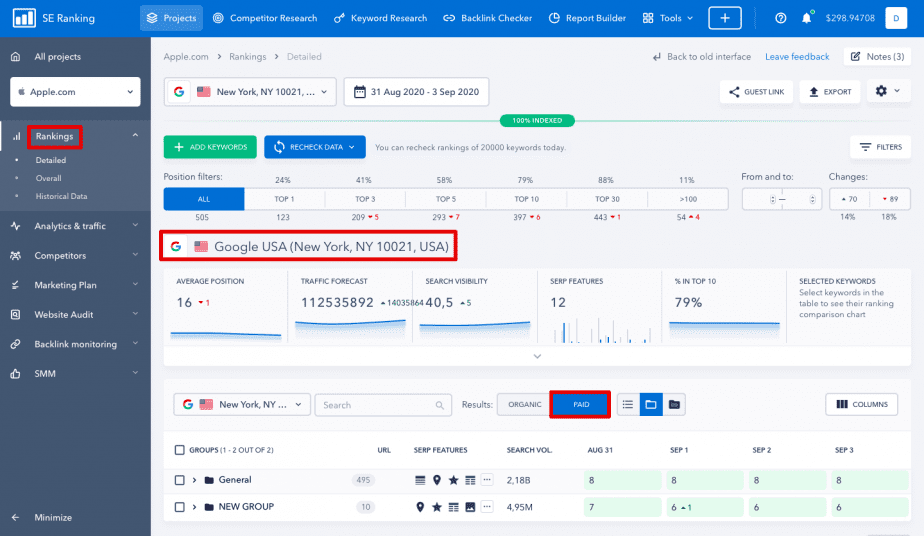The image size is (924, 536).
Task: Click the keyword search field
Action: click(x=383, y=405)
